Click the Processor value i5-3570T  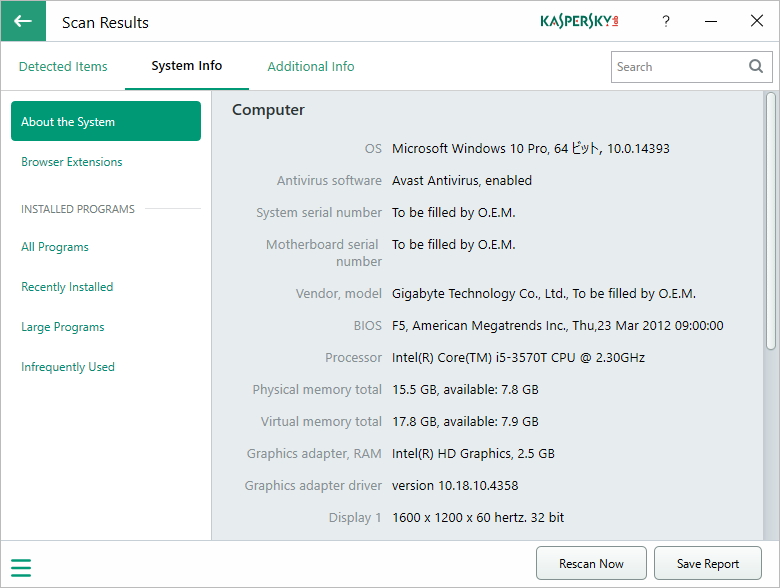tap(518, 357)
